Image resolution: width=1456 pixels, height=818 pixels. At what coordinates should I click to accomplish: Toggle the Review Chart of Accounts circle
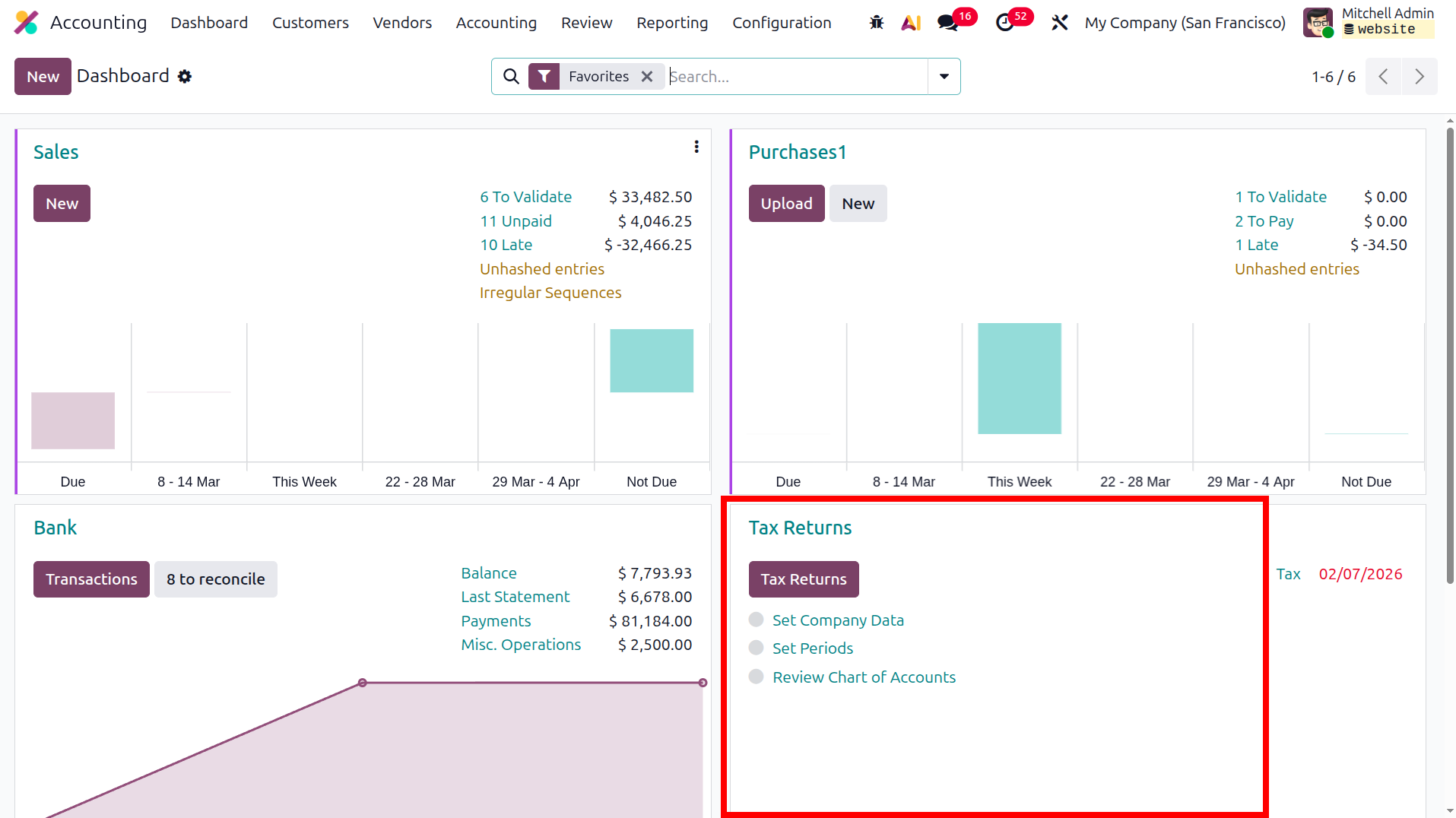coord(756,677)
